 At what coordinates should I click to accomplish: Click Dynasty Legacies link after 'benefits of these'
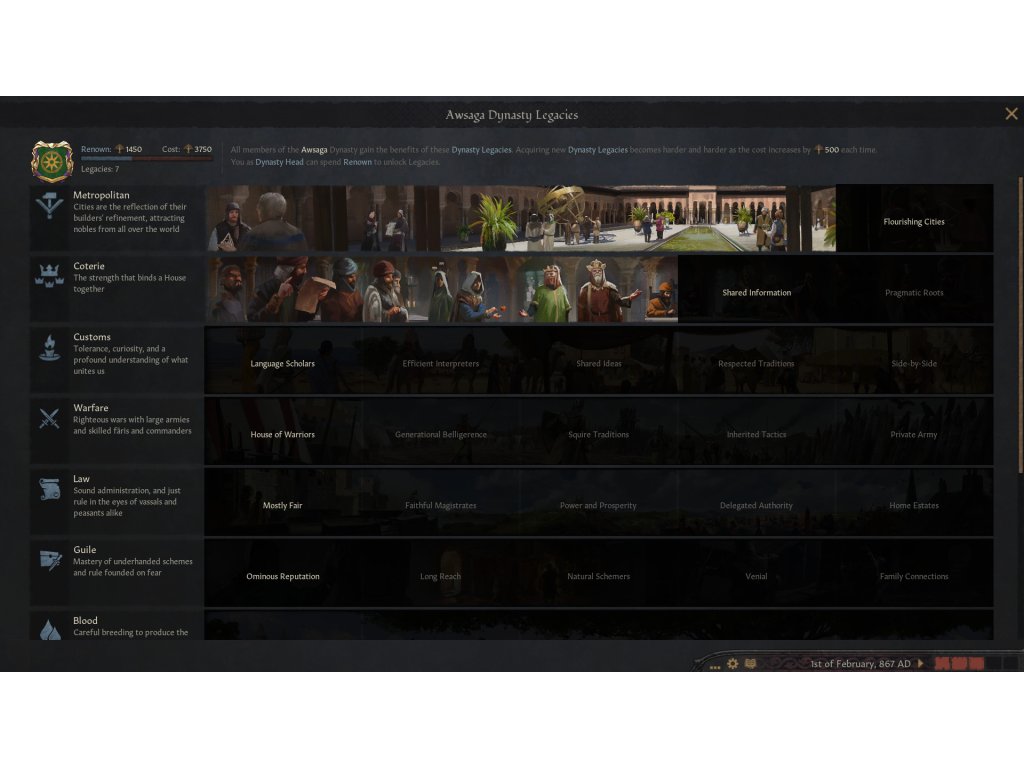point(481,150)
